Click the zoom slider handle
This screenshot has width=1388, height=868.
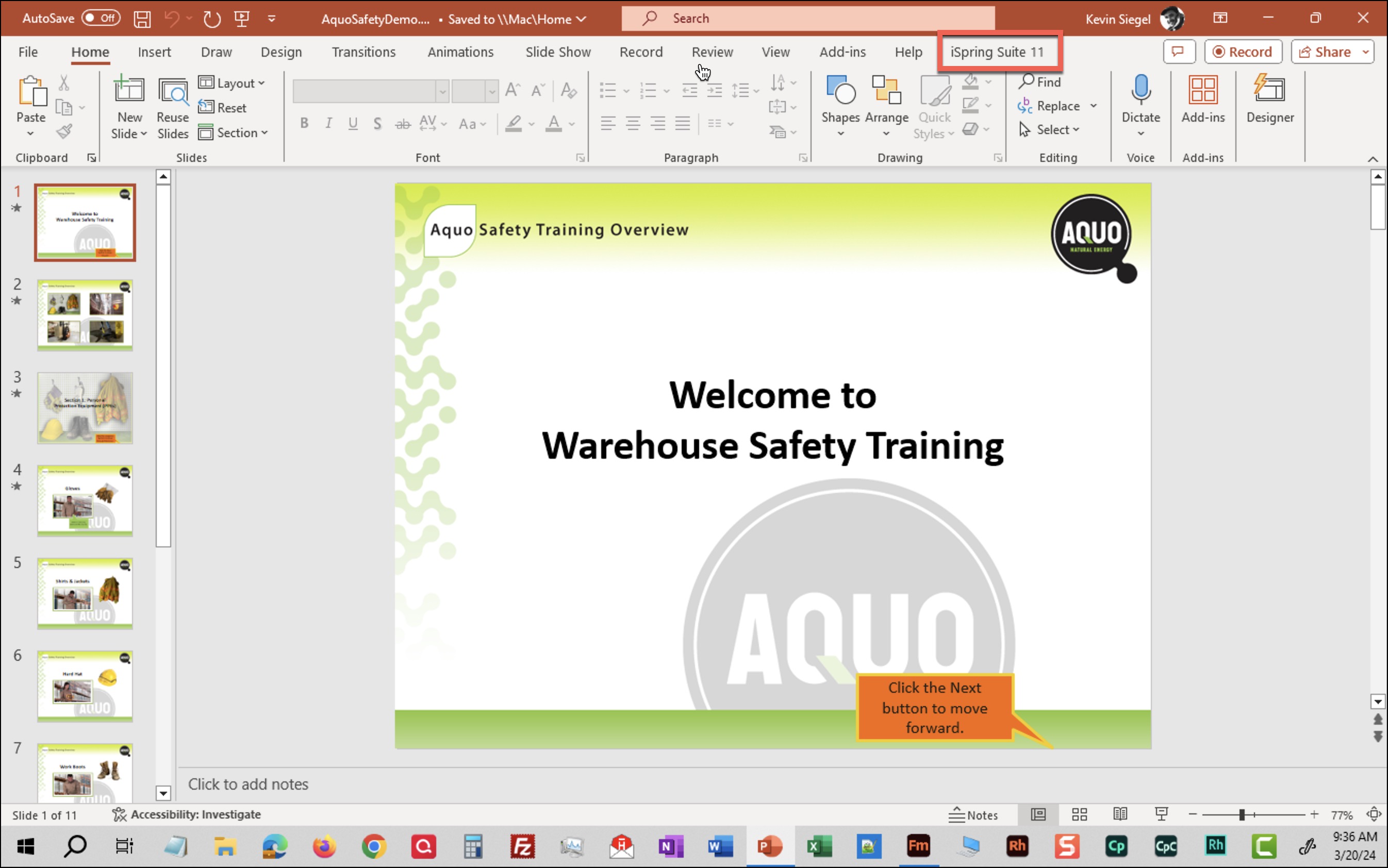(x=1242, y=814)
